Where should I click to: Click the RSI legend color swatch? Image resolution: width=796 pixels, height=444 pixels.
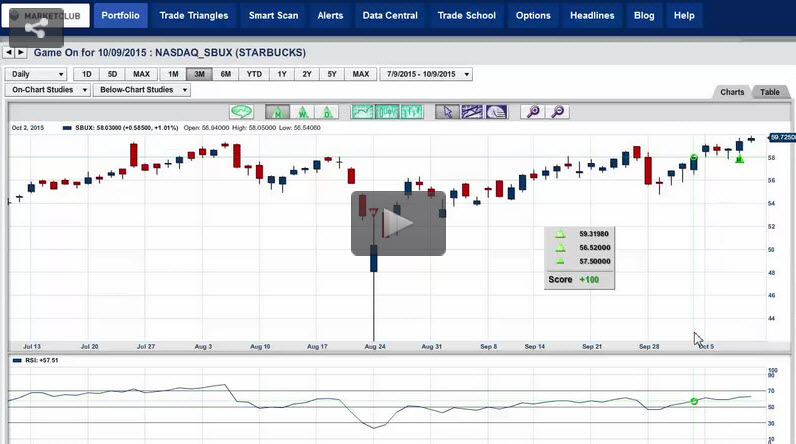point(17,360)
